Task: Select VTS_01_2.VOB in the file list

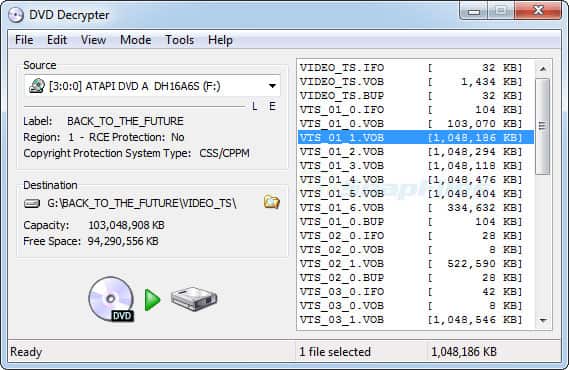Action: click(416, 152)
